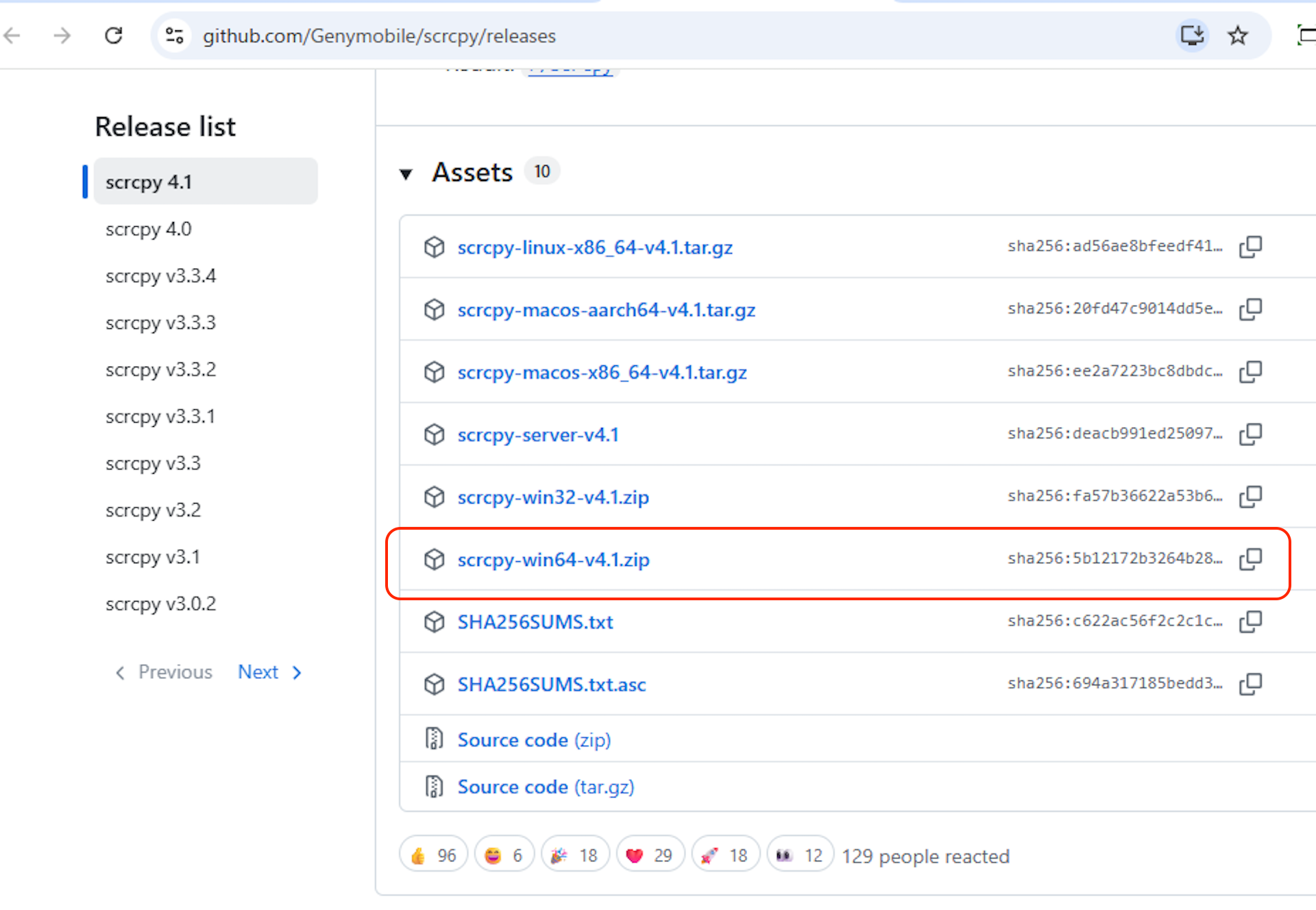This screenshot has height=910, width=1316.
Task: Open SHA256SUMS.txt.asc link
Action: click(552, 684)
